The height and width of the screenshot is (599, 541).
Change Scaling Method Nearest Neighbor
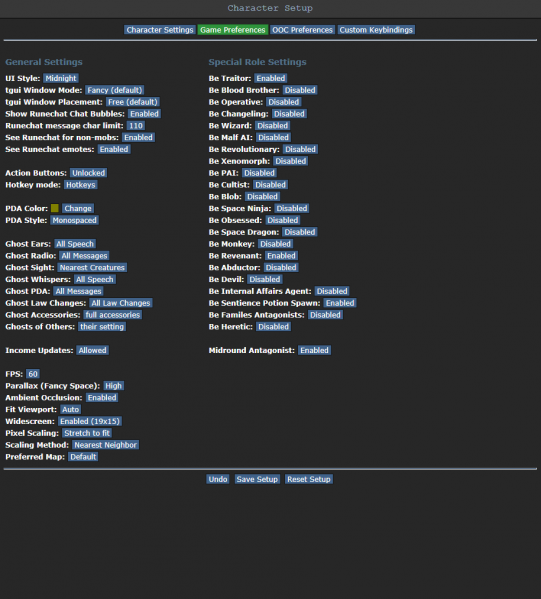coord(105,445)
